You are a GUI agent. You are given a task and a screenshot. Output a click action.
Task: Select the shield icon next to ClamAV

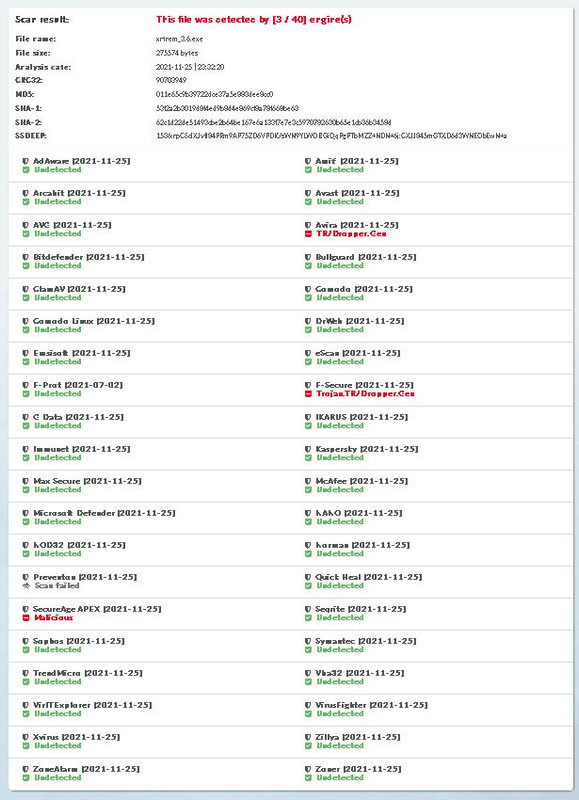tap(26, 289)
